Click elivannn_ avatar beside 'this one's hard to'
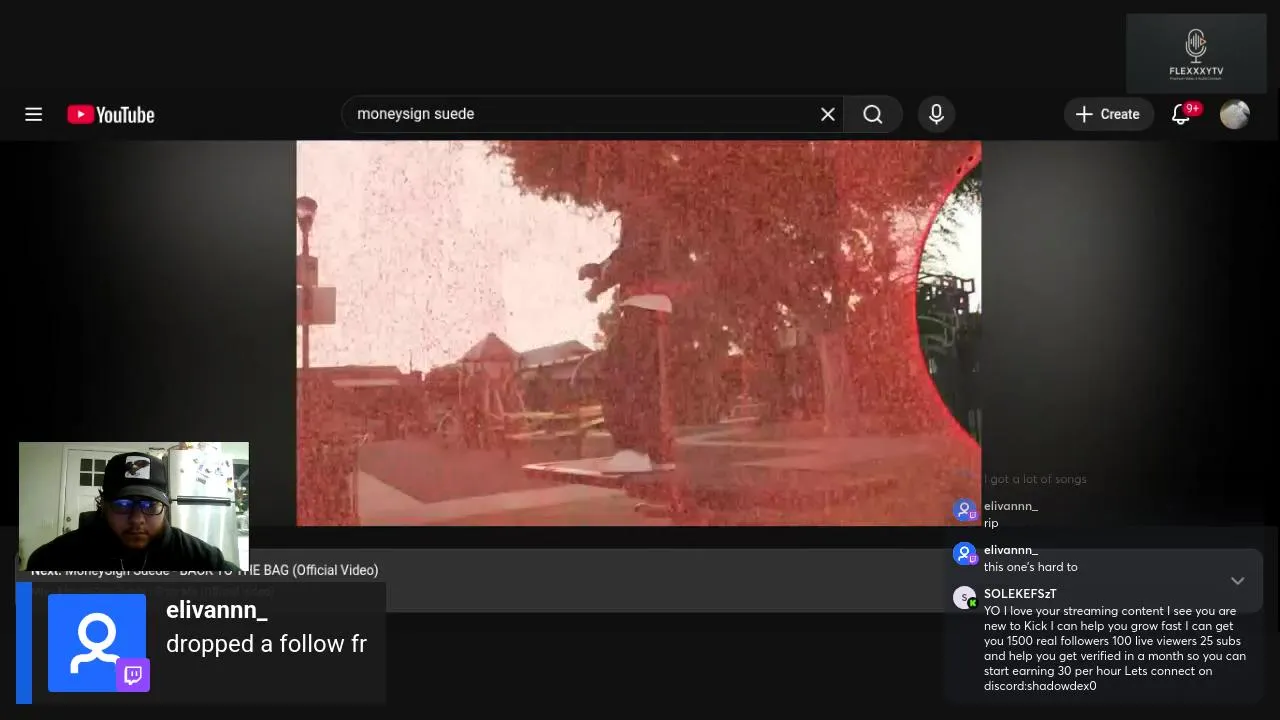Viewport: 1280px width, 720px height. pos(965,554)
